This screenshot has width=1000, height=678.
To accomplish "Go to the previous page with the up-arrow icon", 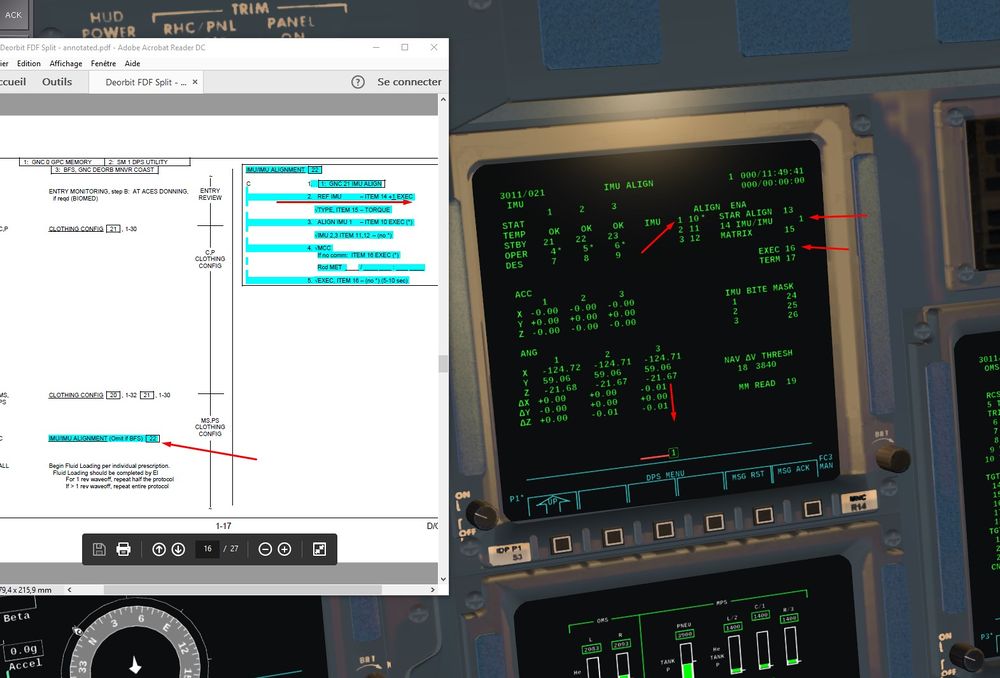I will coord(159,549).
